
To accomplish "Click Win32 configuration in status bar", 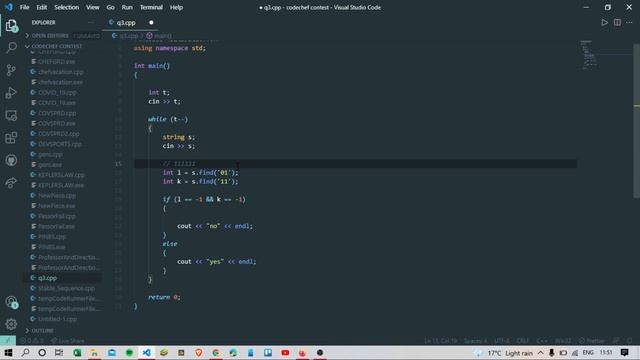I will (563, 341).
